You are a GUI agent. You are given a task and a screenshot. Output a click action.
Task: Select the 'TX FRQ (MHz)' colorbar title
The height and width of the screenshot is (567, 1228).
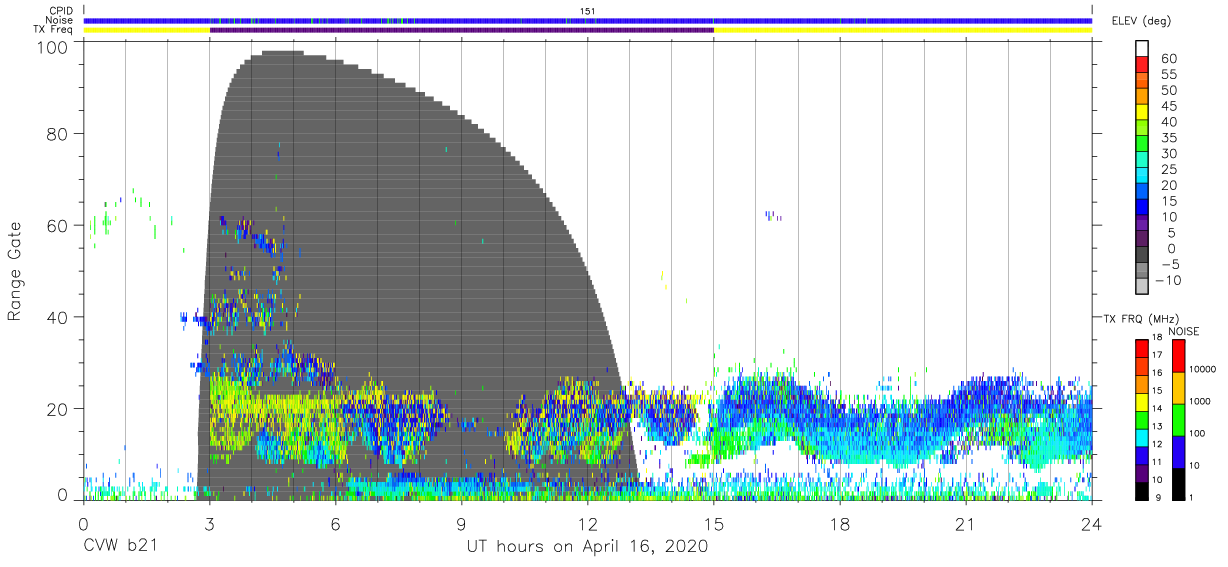tap(1139, 319)
